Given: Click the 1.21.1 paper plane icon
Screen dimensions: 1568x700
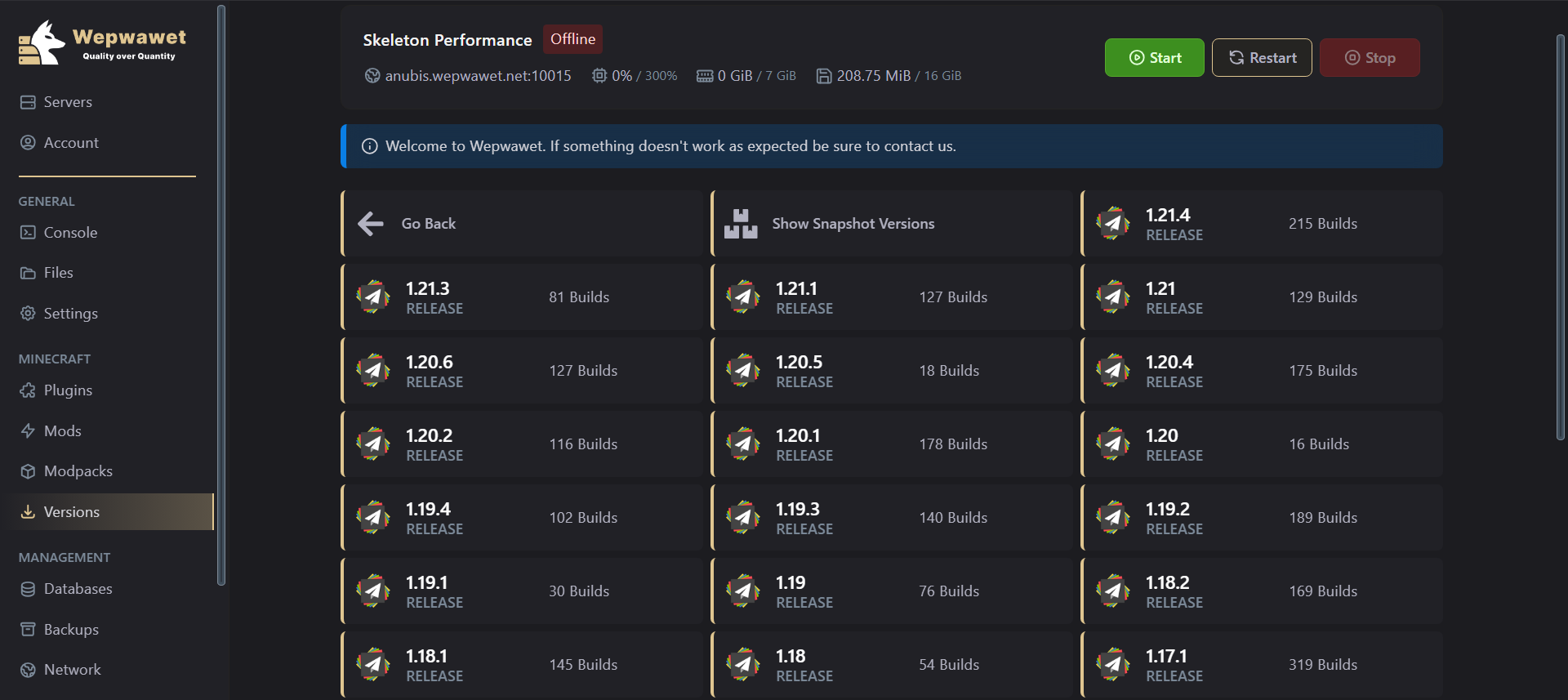Looking at the screenshot, I should point(743,297).
